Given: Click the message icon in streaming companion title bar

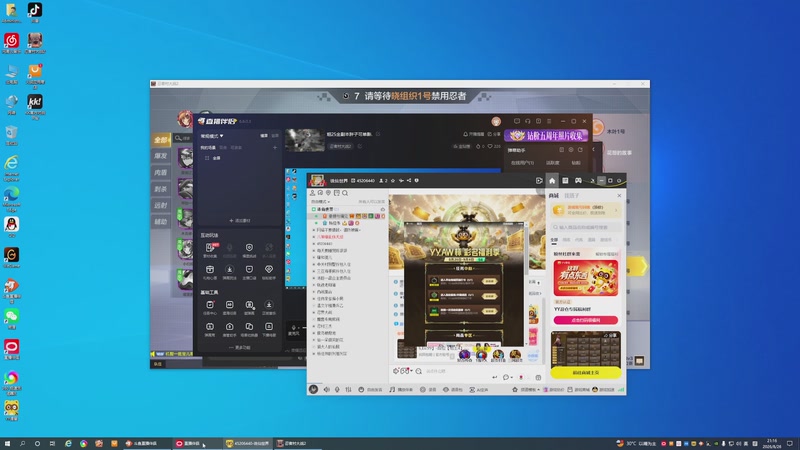Looking at the screenshot, I should (517, 121).
